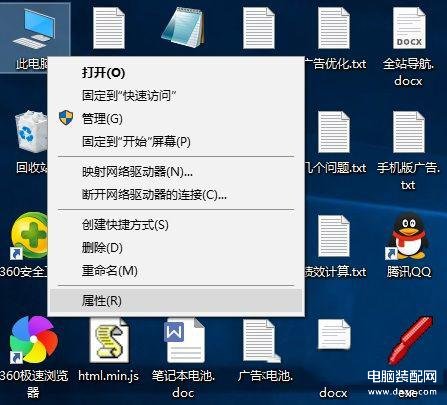Select the 广告优化.txt file icon
Image resolution: width=447 pixels, height=405 pixels.
pos(333,28)
